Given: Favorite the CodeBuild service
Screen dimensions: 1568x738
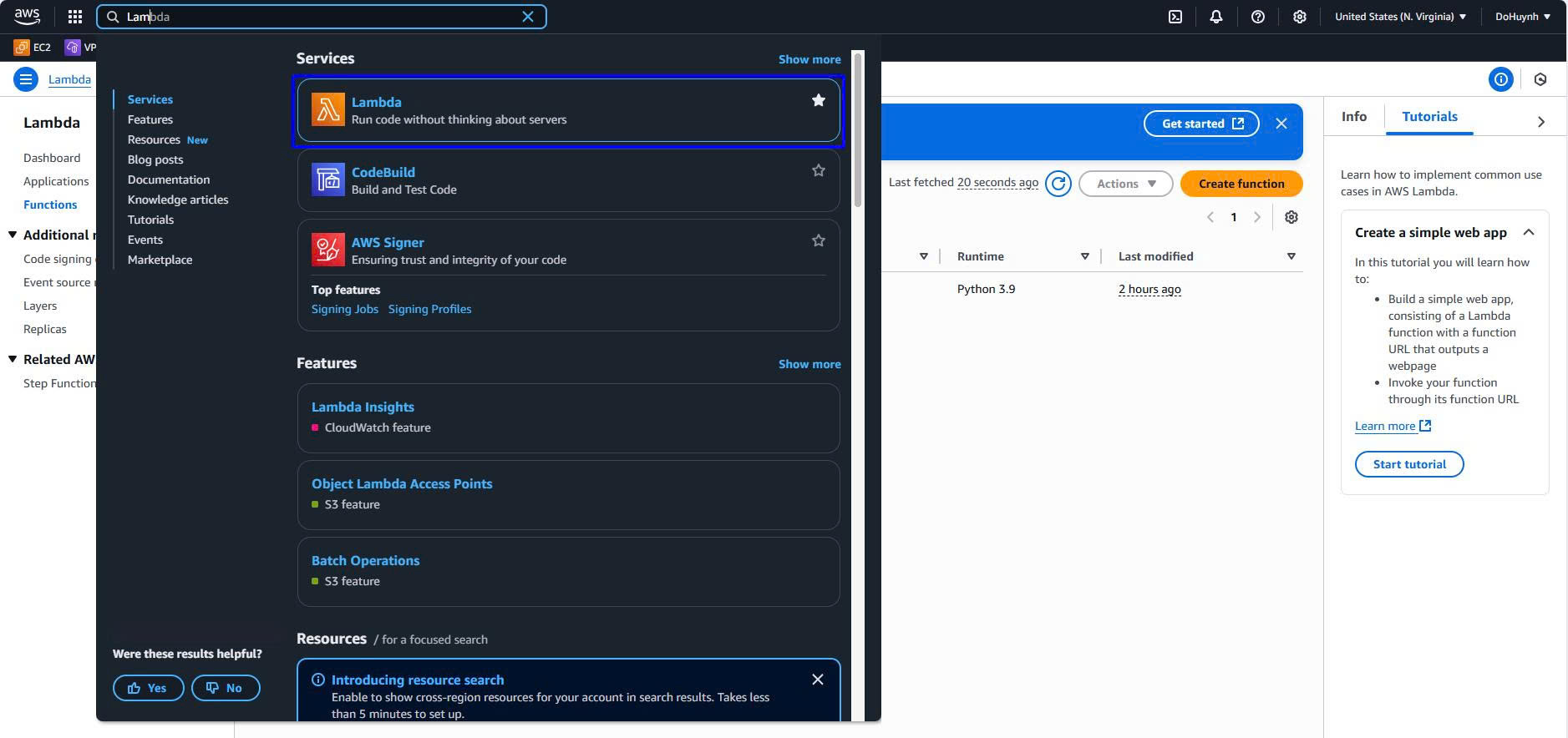Looking at the screenshot, I should [x=818, y=170].
